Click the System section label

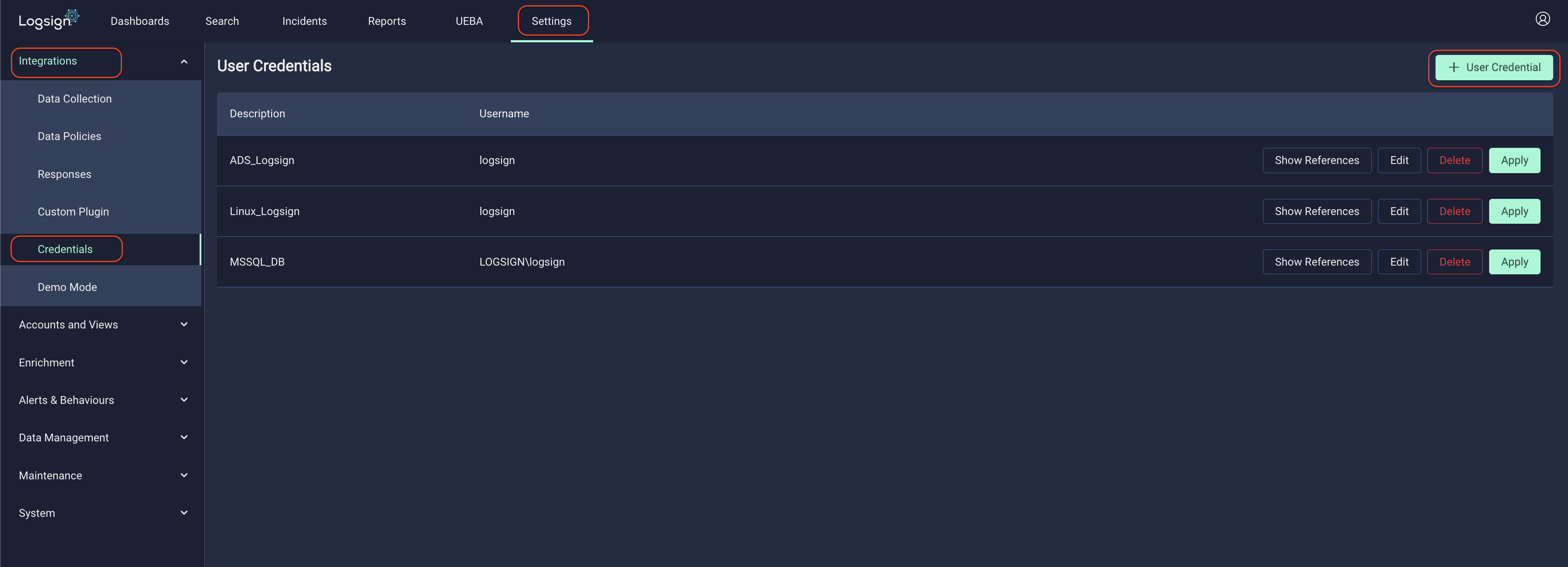(x=37, y=513)
